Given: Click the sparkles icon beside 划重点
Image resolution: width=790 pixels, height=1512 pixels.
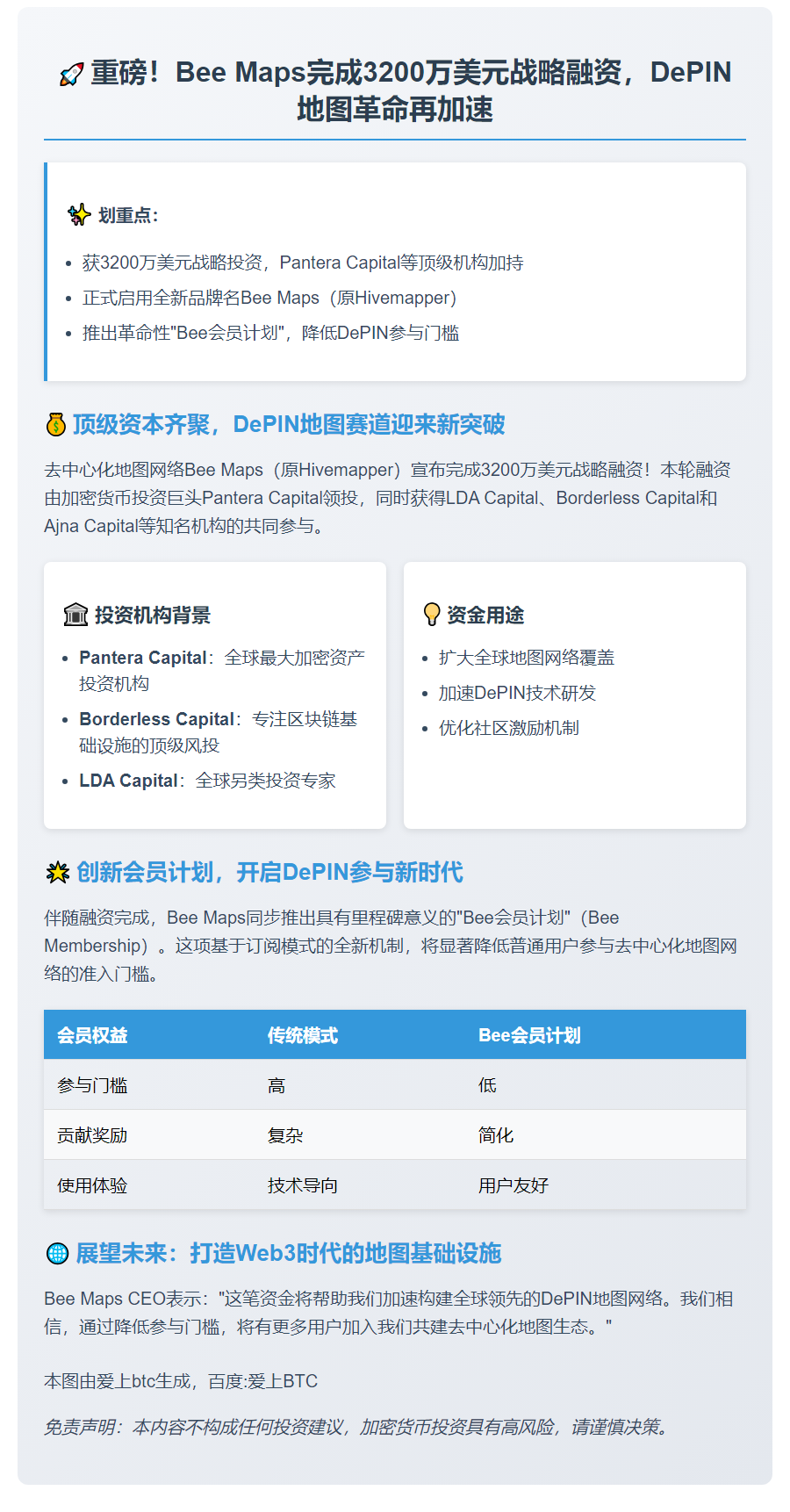Looking at the screenshot, I should [x=79, y=215].
